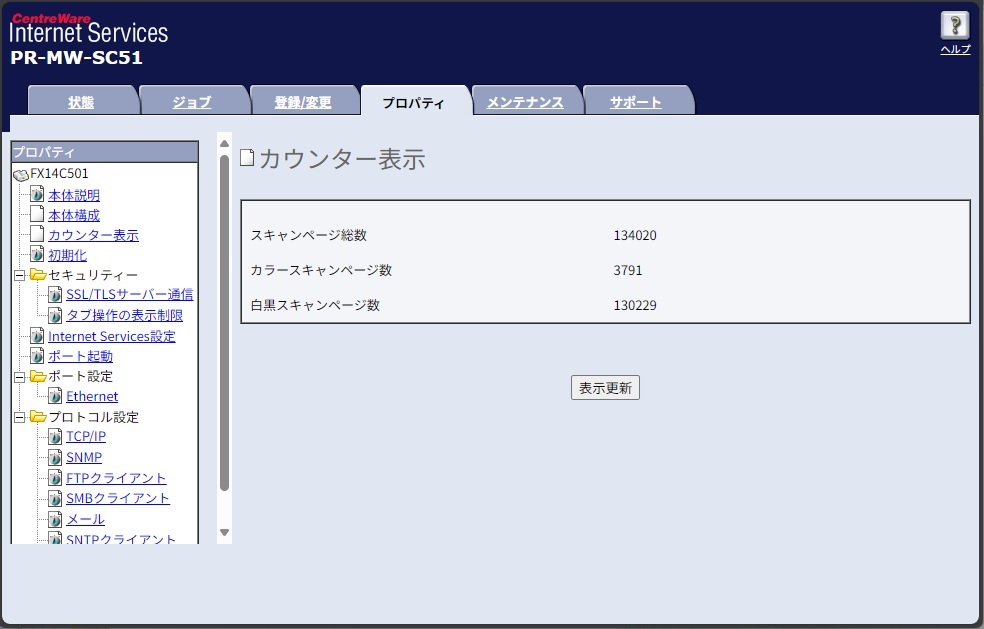984x629 pixels.
Task: Open the ヘルプ text link
Action: 955,50
